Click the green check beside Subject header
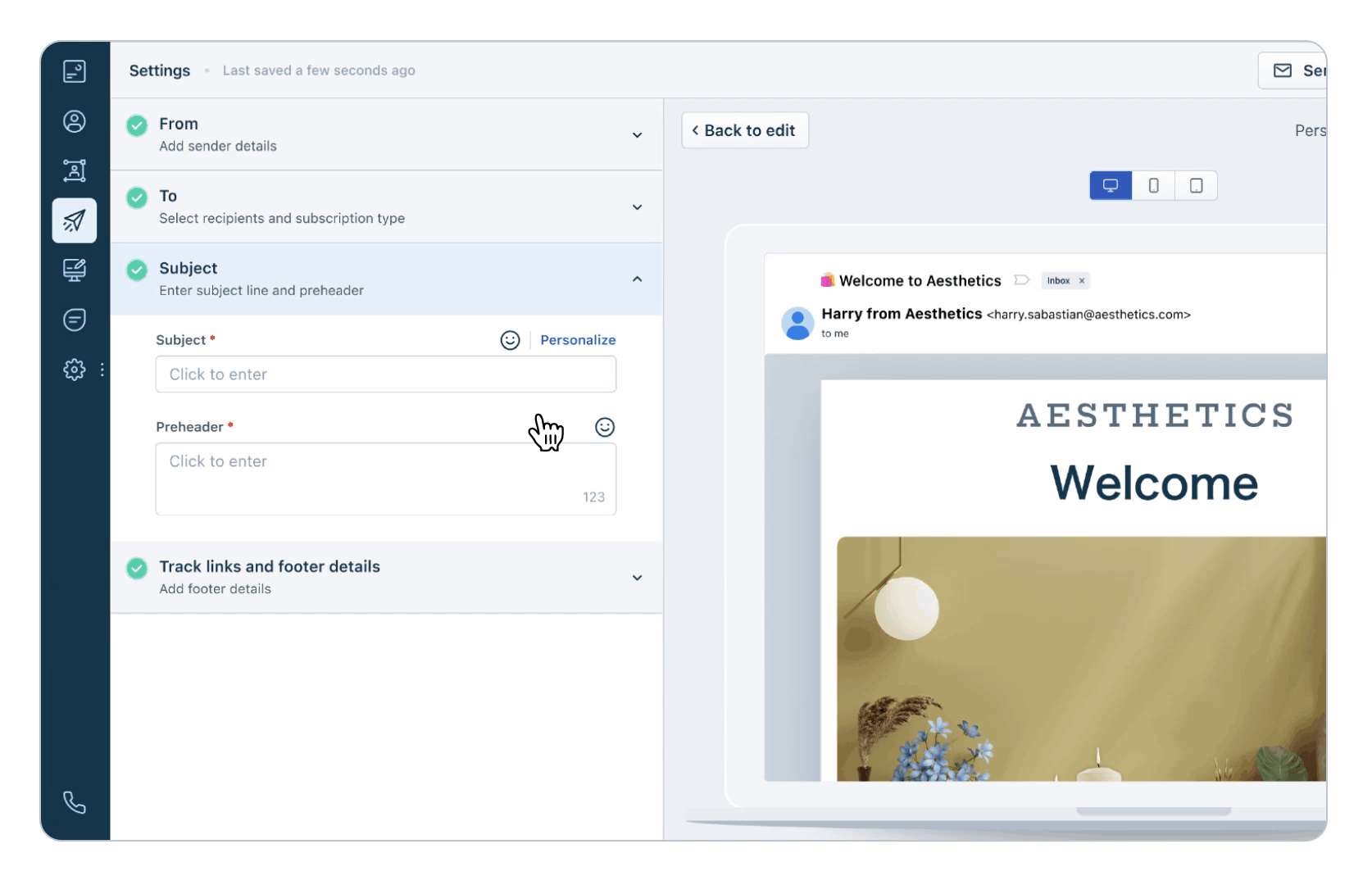The width and height of the screenshot is (1372, 885). click(137, 270)
